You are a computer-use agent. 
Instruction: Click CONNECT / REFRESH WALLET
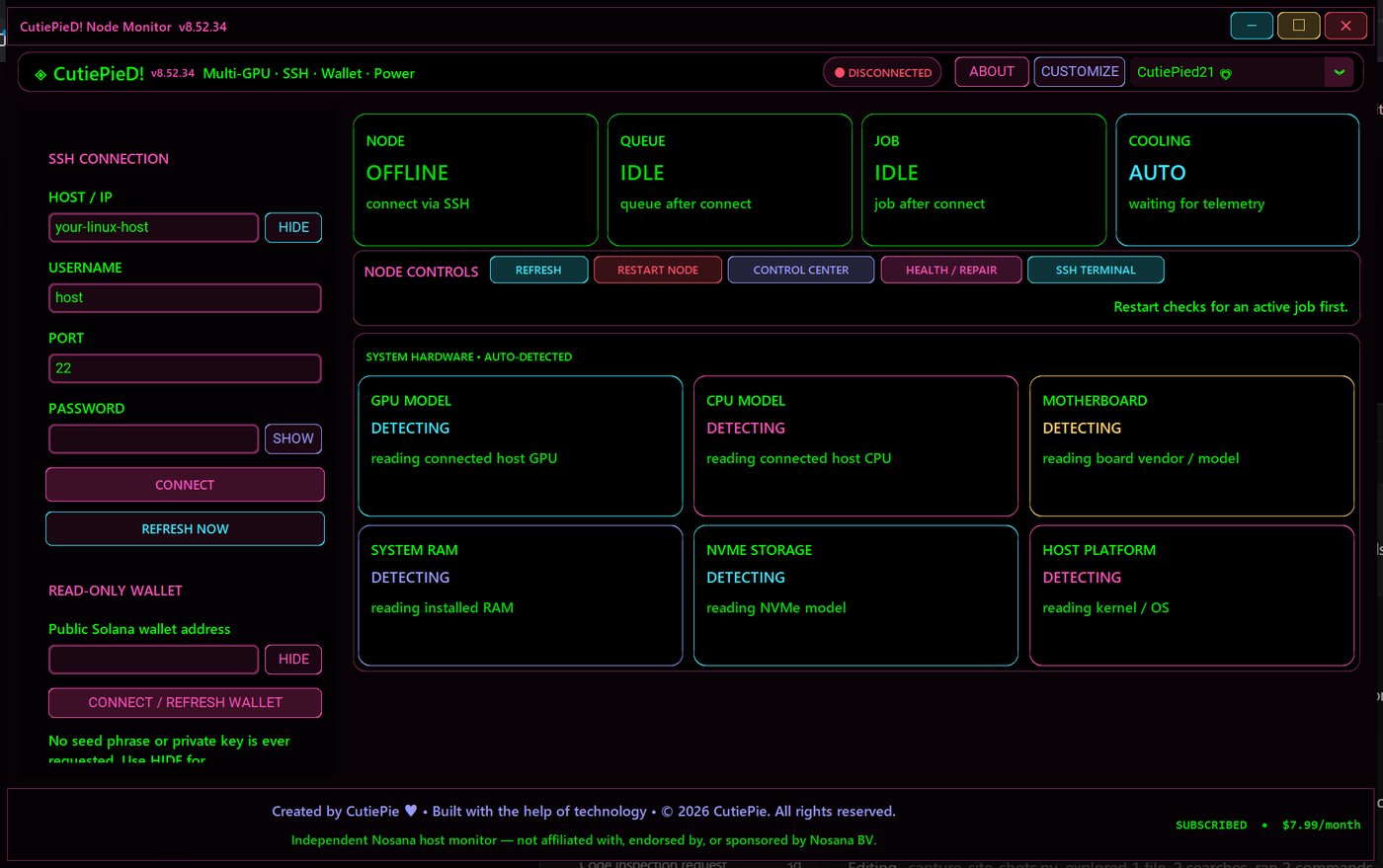[x=185, y=703]
